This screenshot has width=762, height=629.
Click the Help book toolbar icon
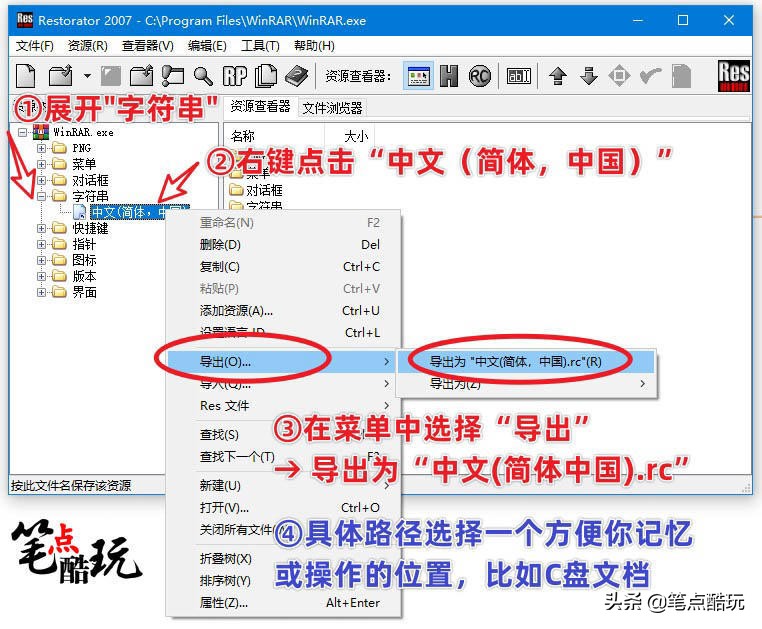pyautogui.click(x=296, y=76)
